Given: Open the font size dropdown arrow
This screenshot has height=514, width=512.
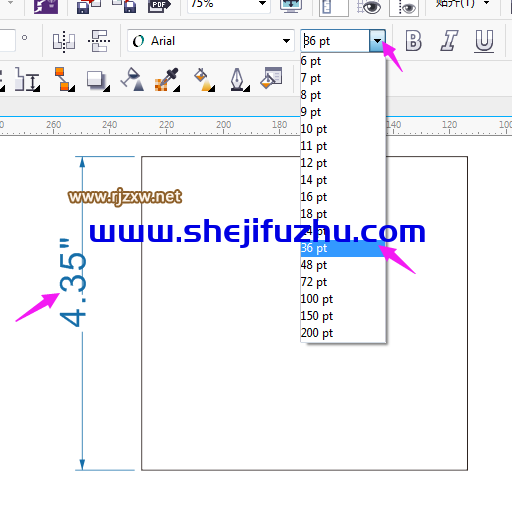Looking at the screenshot, I should click(x=377, y=41).
